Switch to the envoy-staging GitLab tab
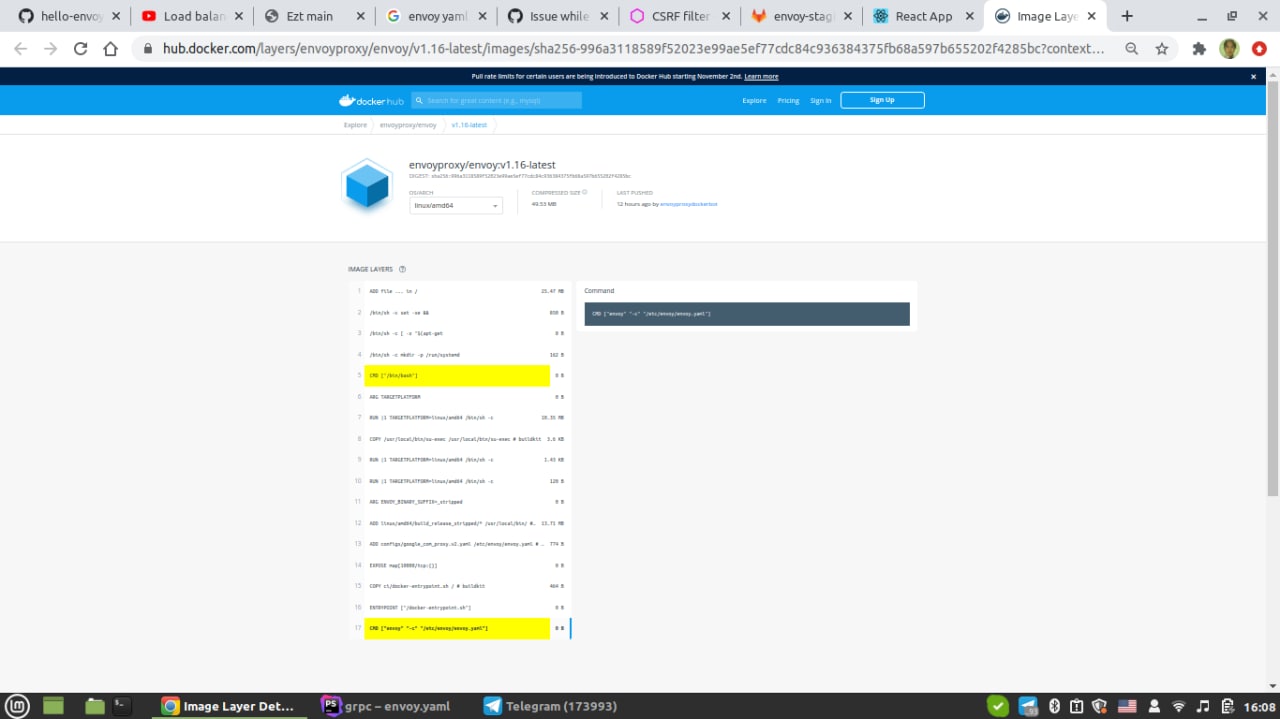 (x=800, y=16)
